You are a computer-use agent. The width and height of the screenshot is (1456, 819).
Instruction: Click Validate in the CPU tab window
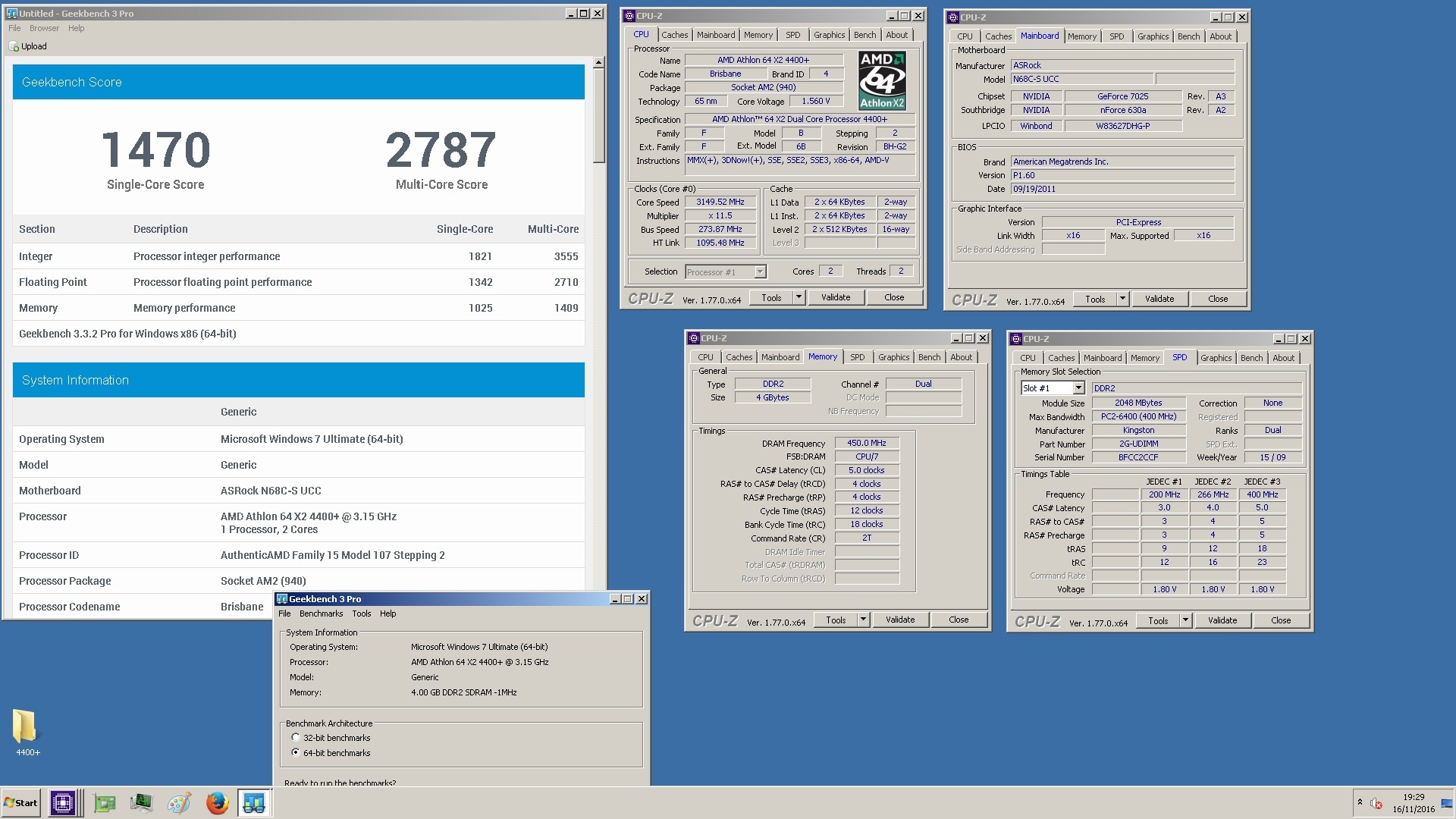click(x=836, y=297)
